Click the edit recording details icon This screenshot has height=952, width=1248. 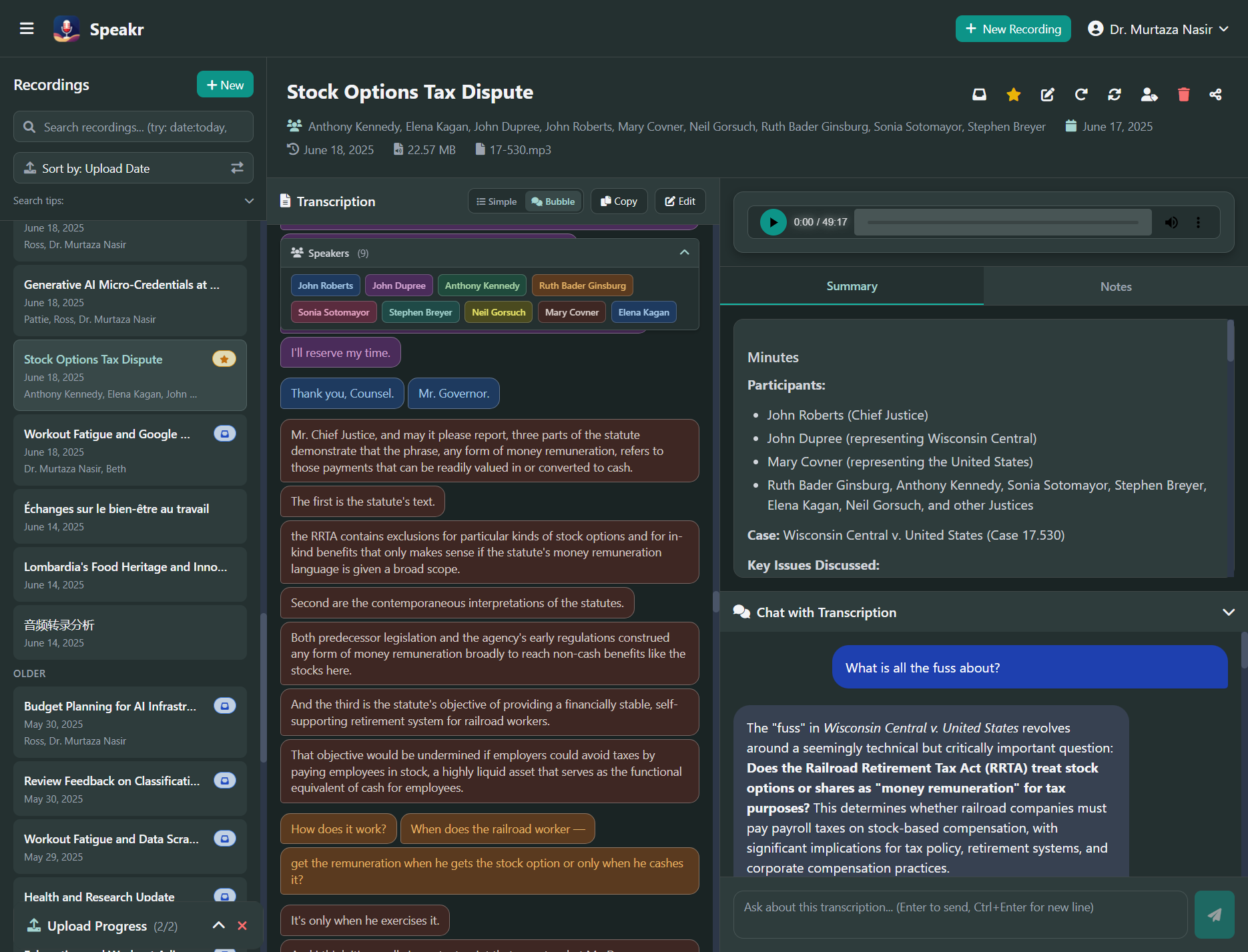tap(1047, 95)
